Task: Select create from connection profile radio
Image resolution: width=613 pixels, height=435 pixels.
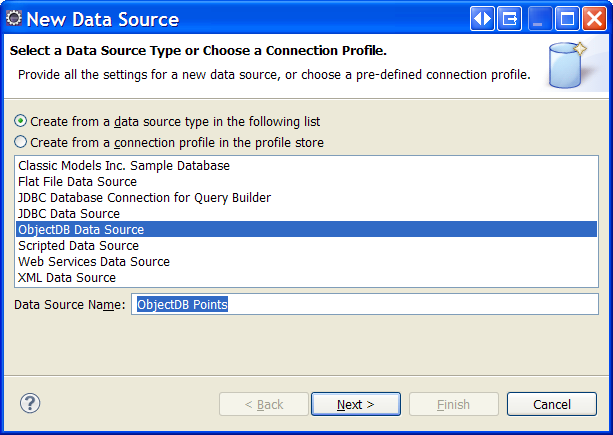Action: point(20,142)
